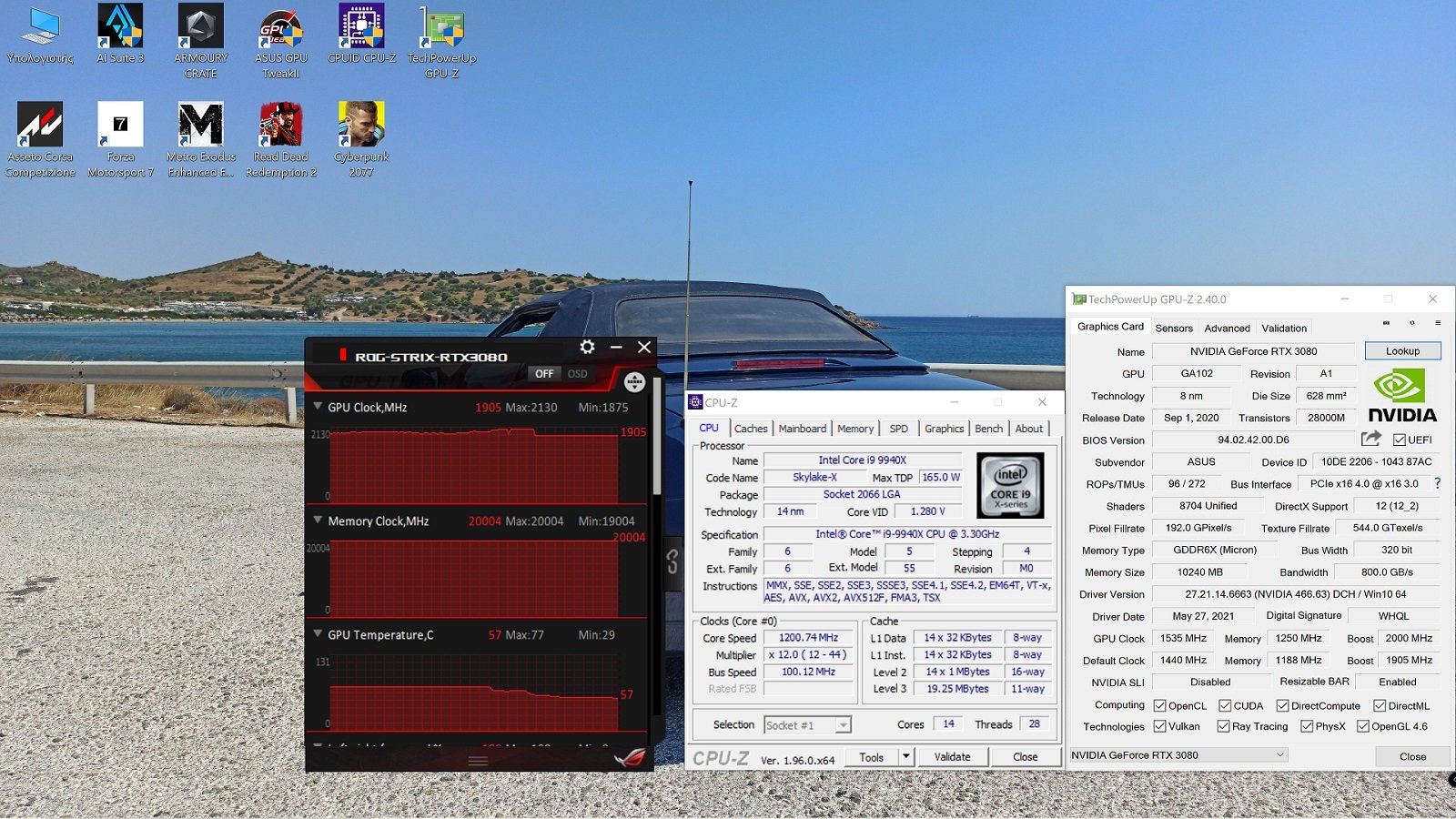Image resolution: width=1456 pixels, height=819 pixels.
Task: Collapse the GPU Temperature graph section
Action: coord(318,634)
